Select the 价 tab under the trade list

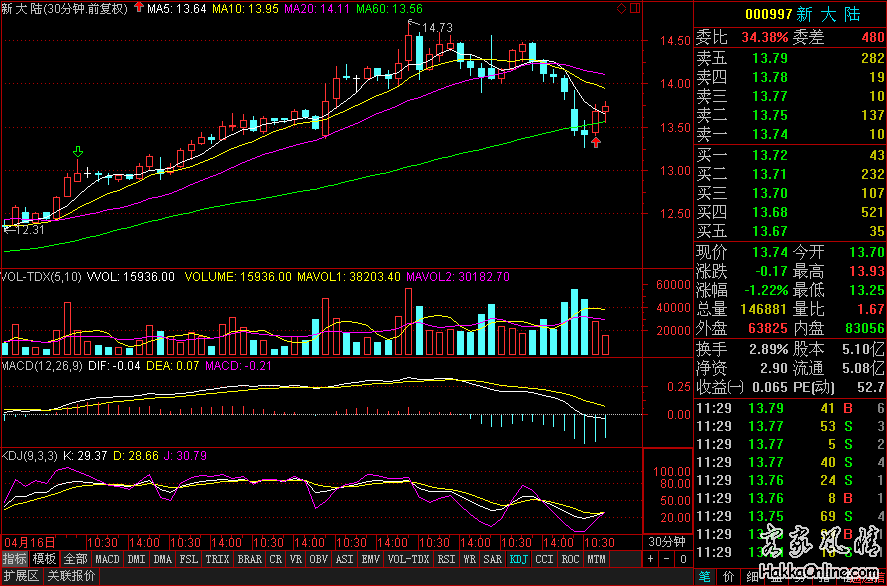coord(727,576)
